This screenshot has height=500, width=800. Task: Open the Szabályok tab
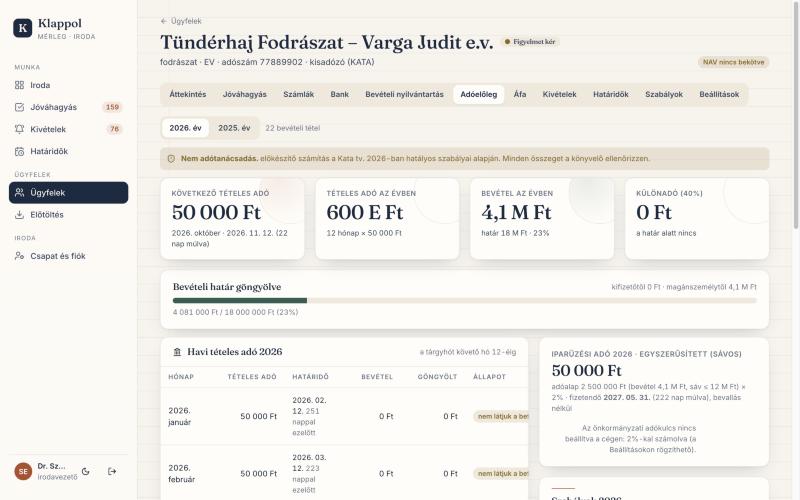click(x=664, y=94)
